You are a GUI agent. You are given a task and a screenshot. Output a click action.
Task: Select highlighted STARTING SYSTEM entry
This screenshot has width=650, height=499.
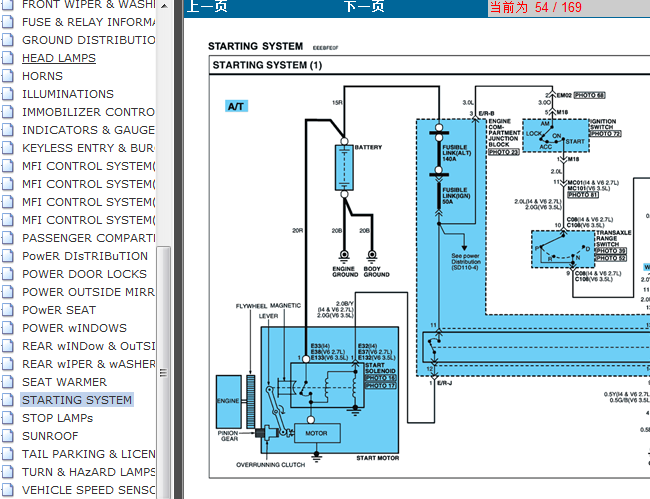coord(77,400)
